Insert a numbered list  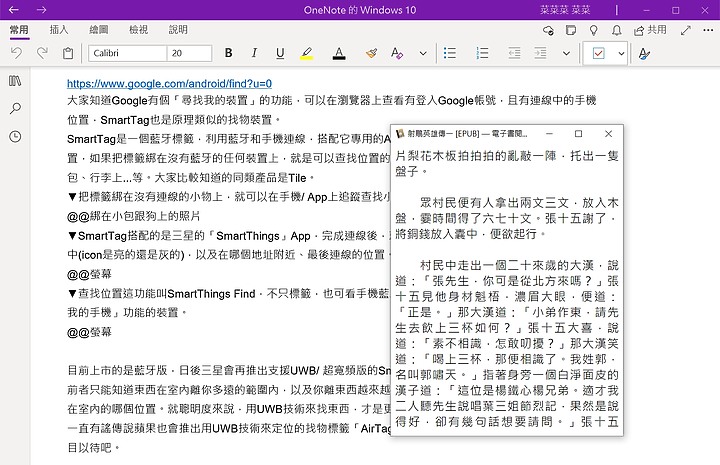click(x=482, y=53)
